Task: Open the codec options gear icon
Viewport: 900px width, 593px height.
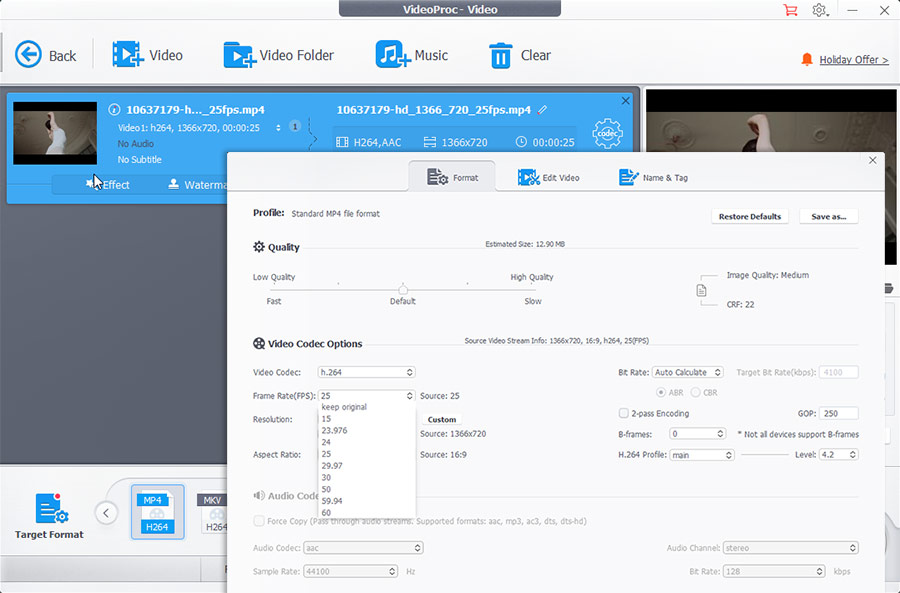Action: [607, 133]
